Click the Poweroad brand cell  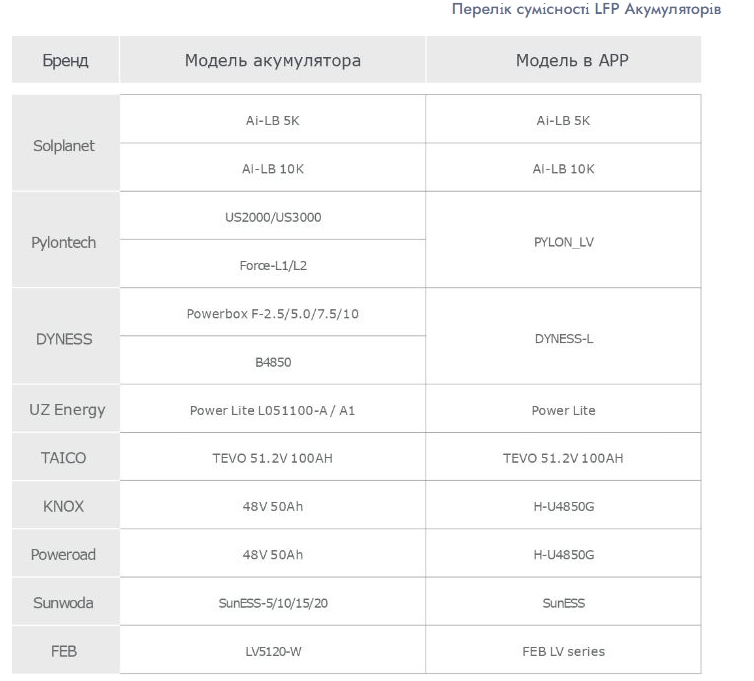64,555
